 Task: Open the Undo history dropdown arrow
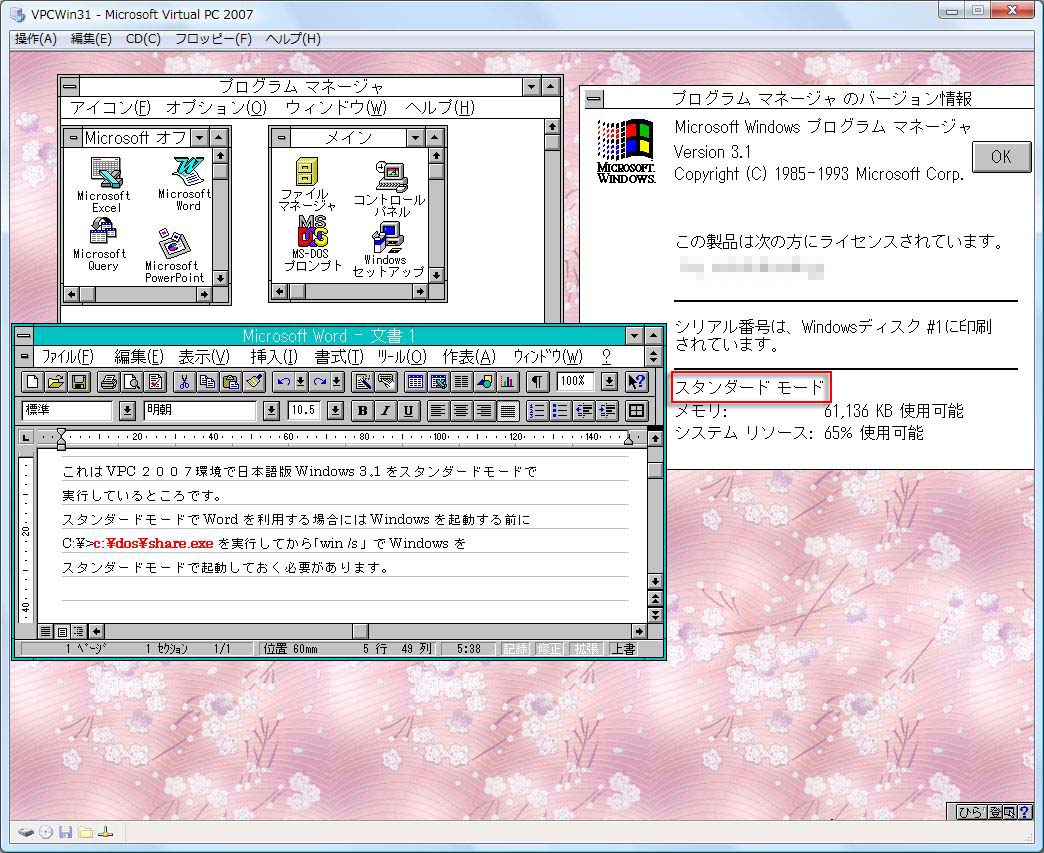point(301,382)
